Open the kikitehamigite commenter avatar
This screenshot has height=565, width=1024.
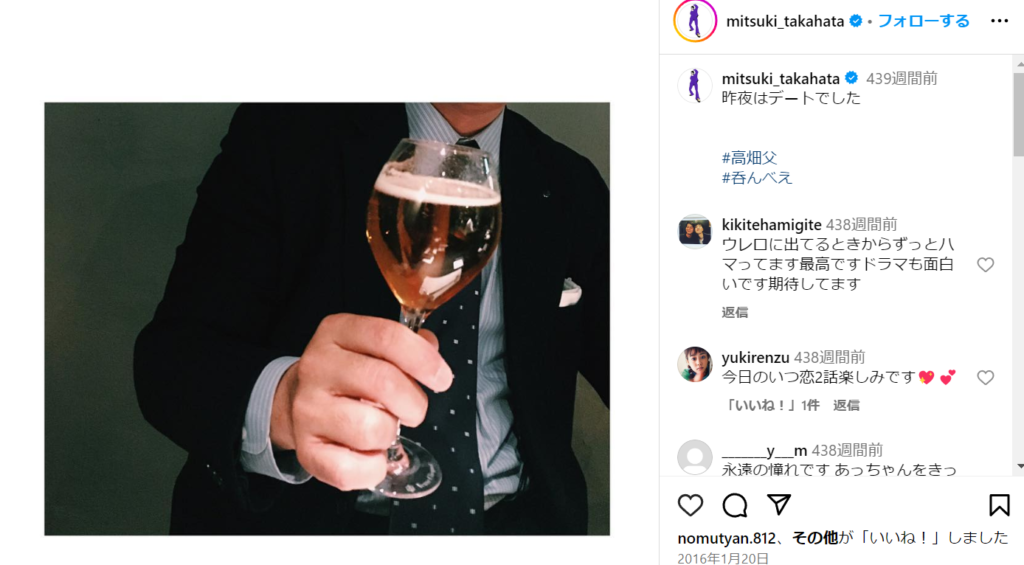pyautogui.click(x=695, y=232)
